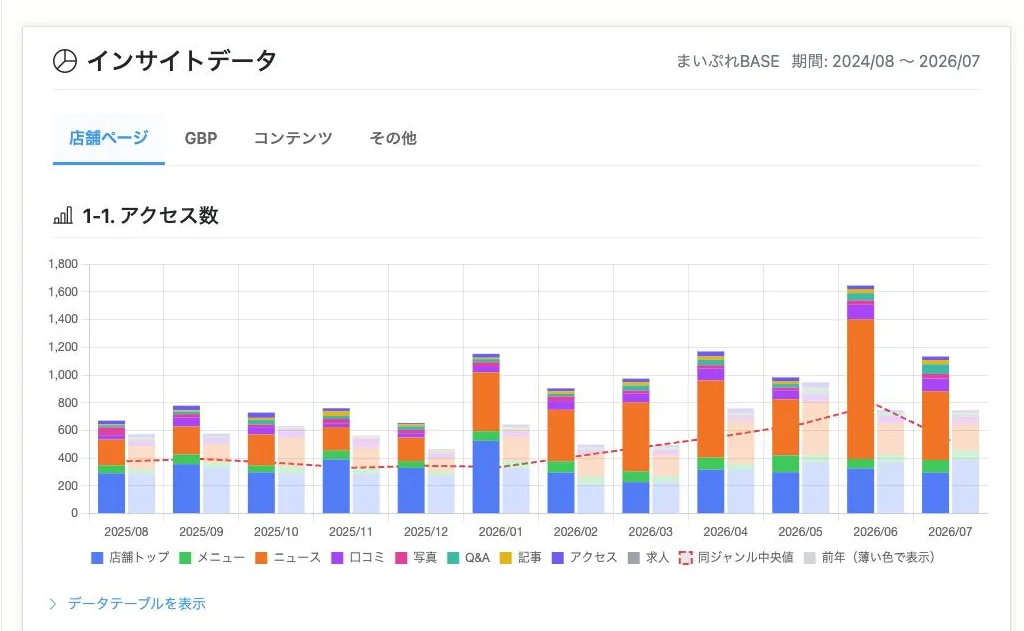1024x631 pixels.
Task: Toggle 口コミ purple legend swatch
Action: (x=337, y=558)
